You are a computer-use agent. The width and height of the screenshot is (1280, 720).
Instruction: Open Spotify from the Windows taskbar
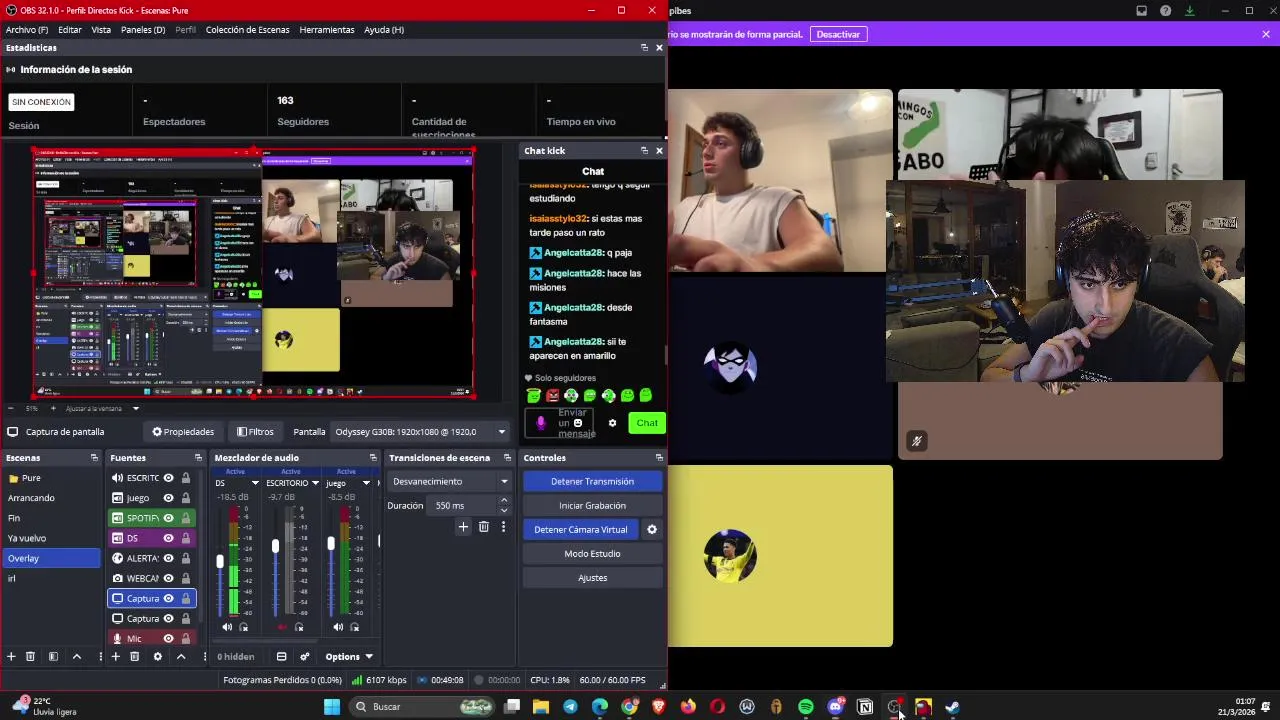click(x=806, y=707)
